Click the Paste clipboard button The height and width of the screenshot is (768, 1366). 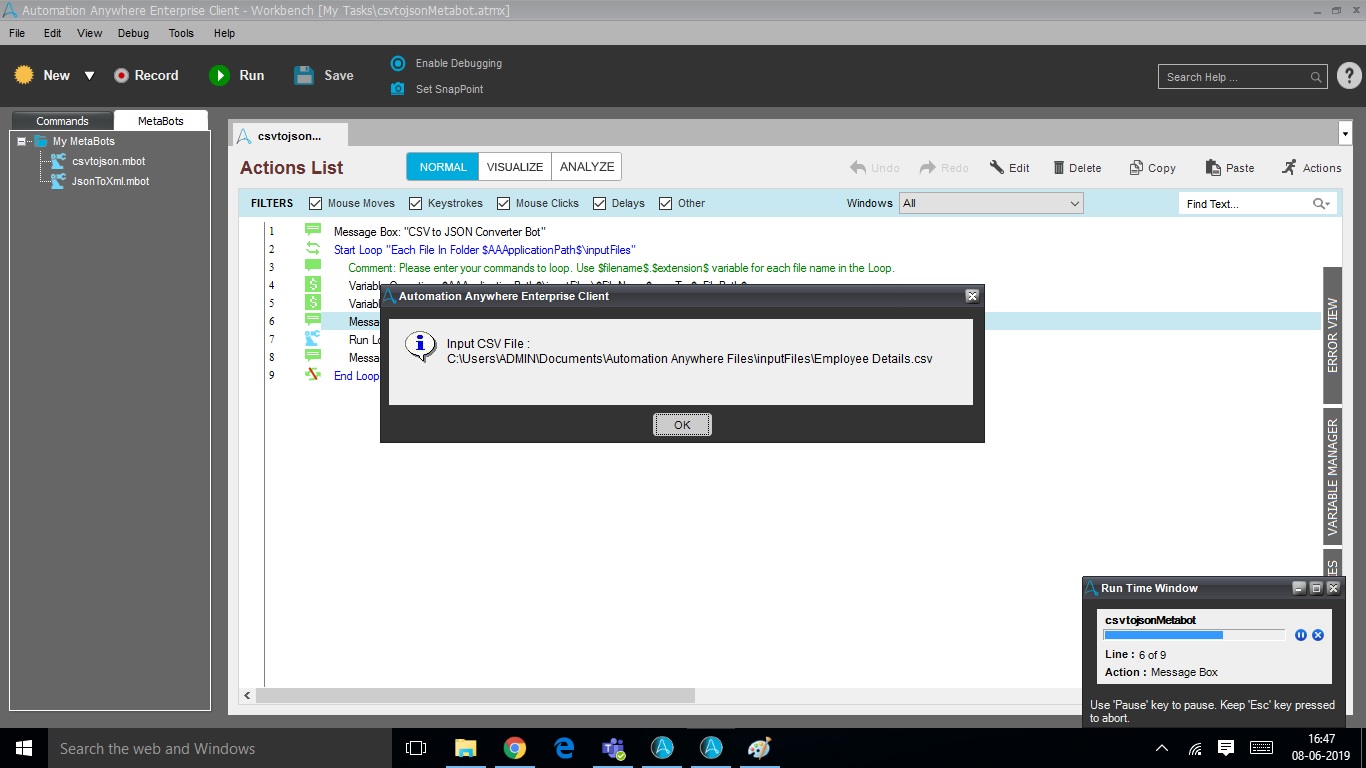(1230, 168)
